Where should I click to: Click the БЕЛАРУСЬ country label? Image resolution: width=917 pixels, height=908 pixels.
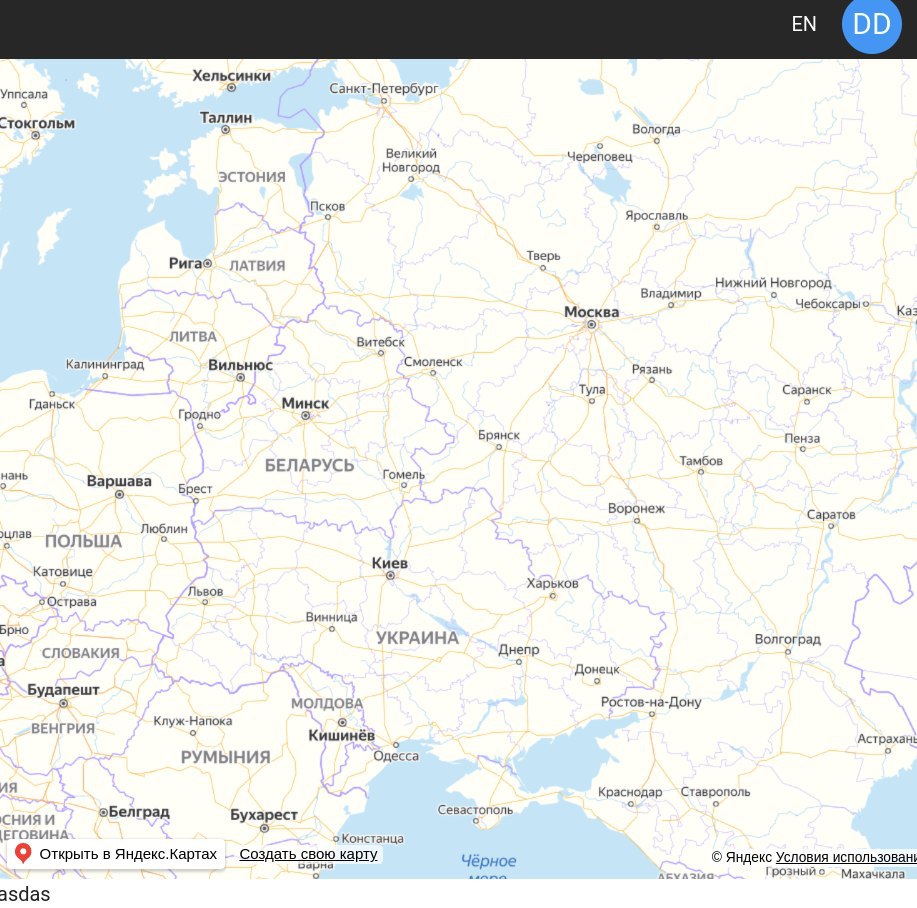pos(309,465)
